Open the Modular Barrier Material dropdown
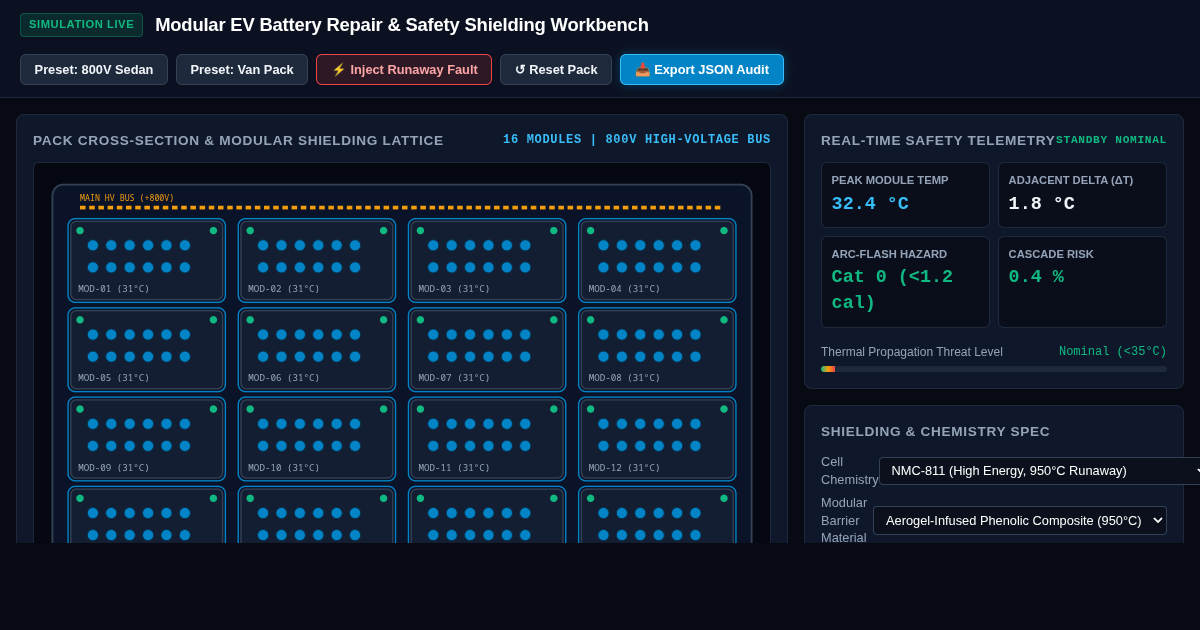Viewport: 1200px width, 630px height. [1020, 520]
